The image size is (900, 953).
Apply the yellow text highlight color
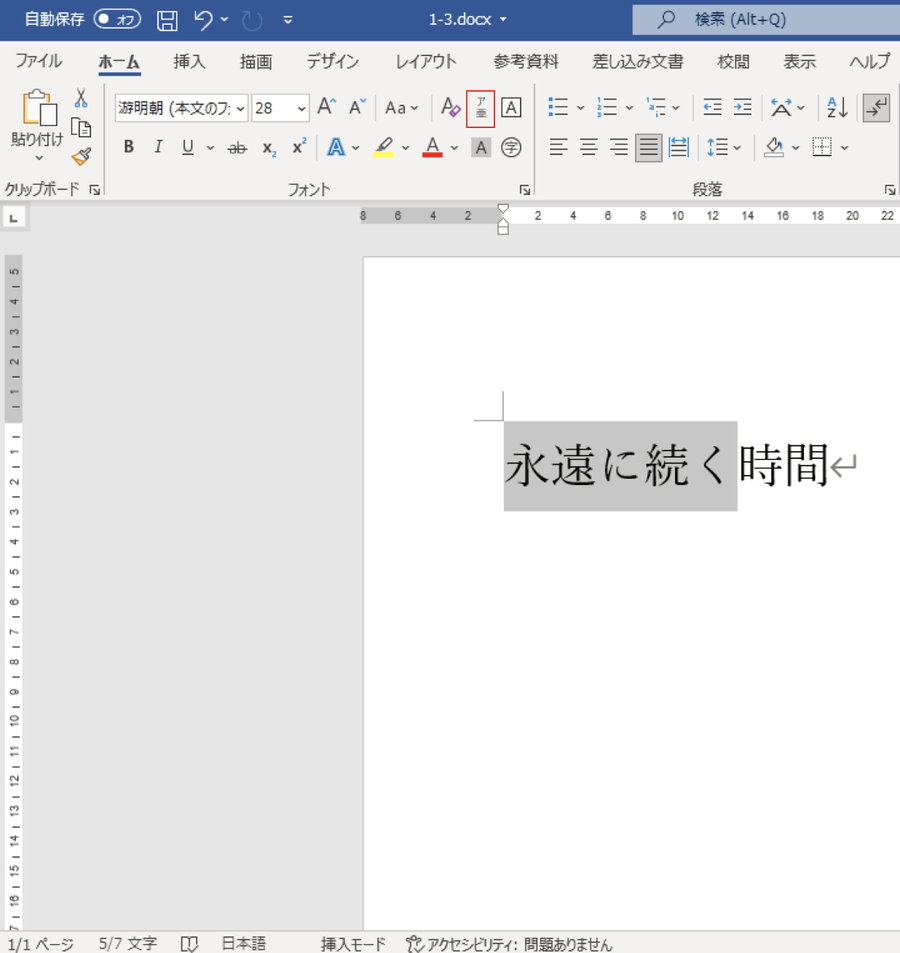click(x=384, y=148)
